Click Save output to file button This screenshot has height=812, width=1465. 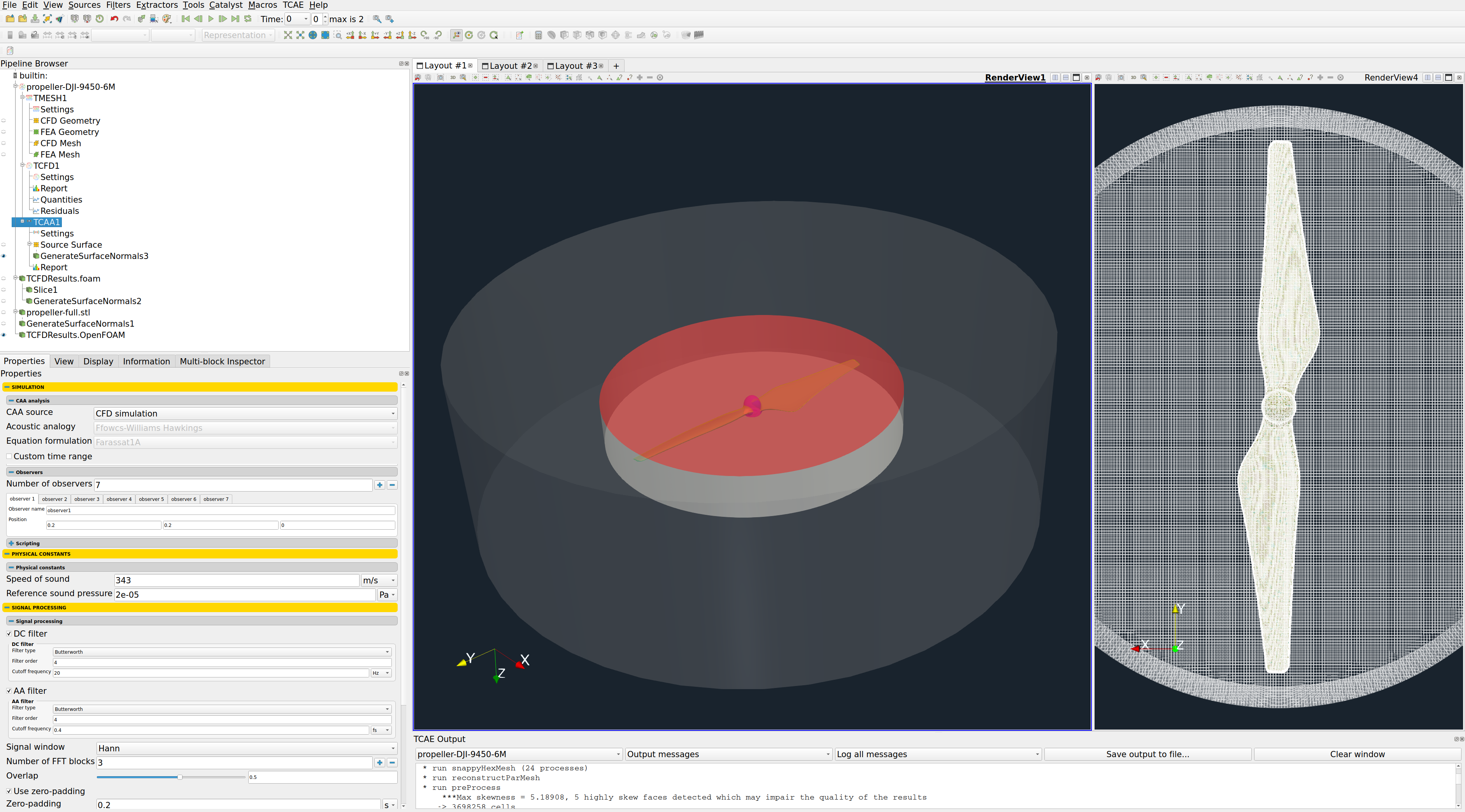(1147, 754)
